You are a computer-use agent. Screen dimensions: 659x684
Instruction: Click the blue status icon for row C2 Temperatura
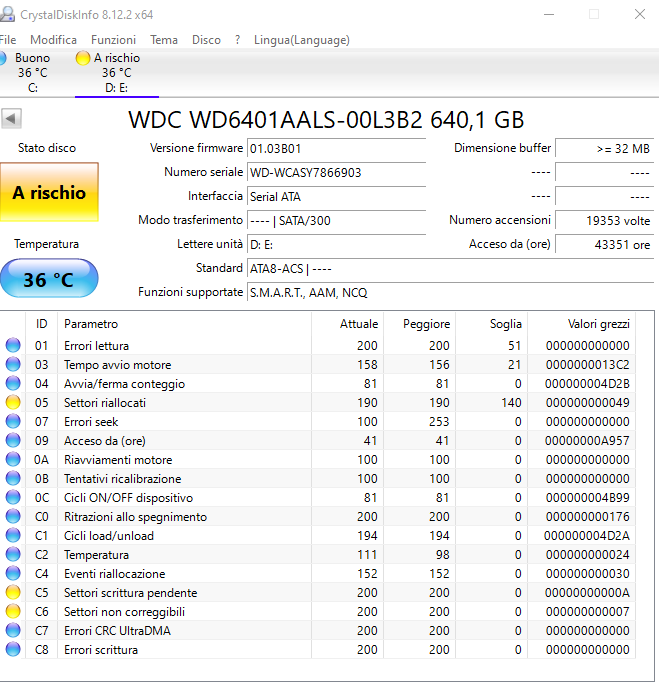(x=13, y=554)
